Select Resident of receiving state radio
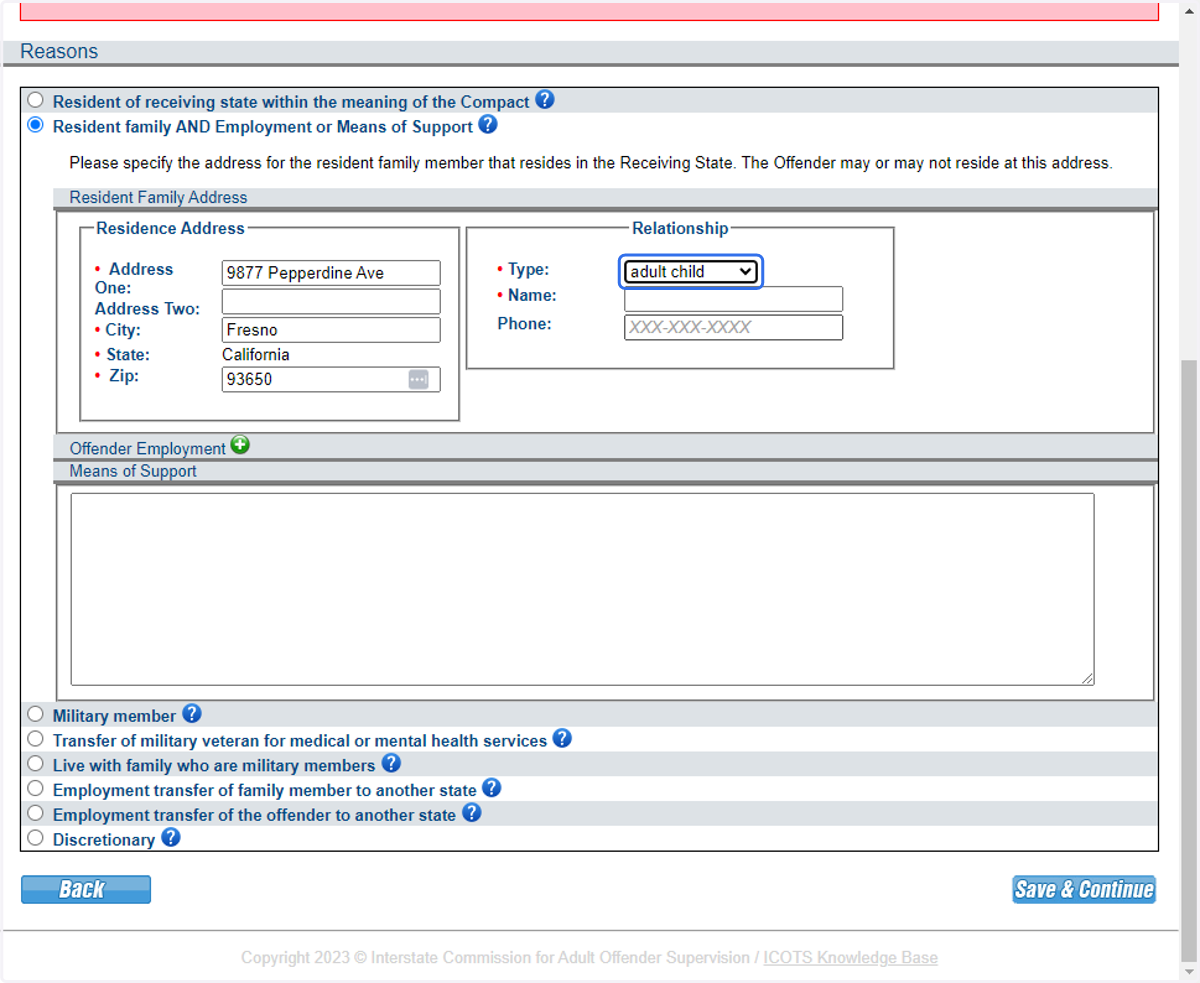Screen dimensions: 1200x983 (x=36, y=100)
